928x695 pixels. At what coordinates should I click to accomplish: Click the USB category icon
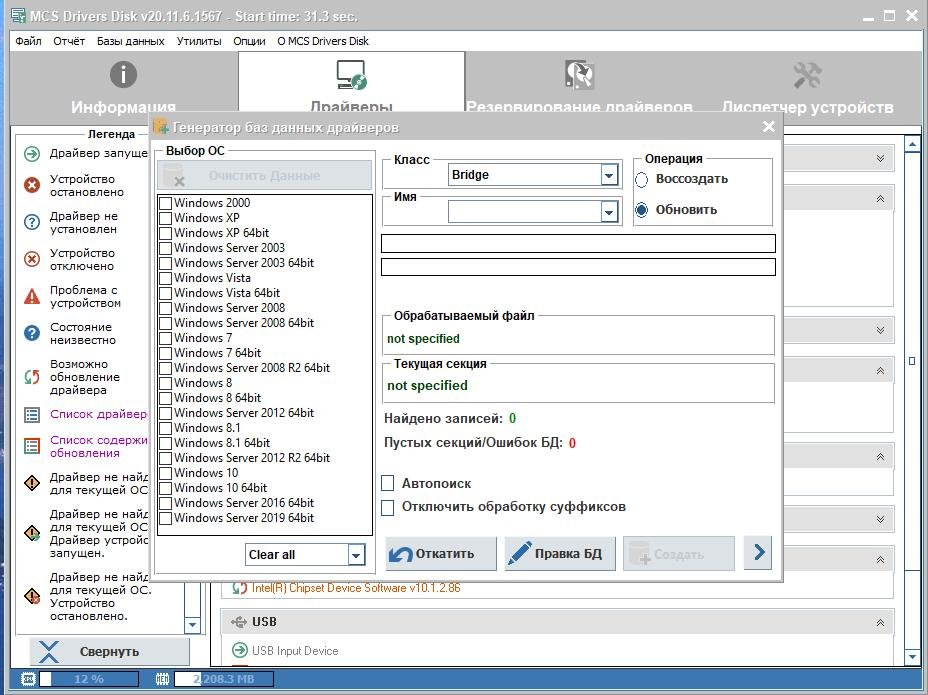(x=238, y=622)
